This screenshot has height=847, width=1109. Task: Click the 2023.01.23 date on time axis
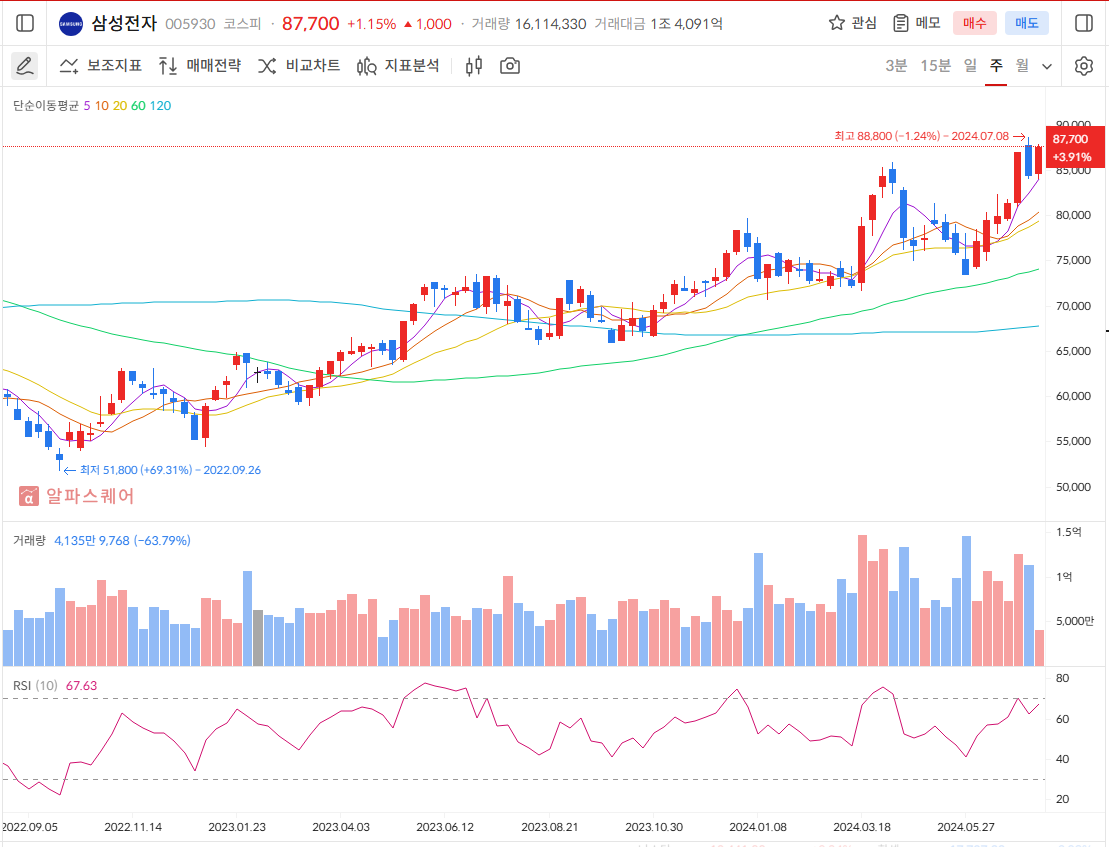pos(237,826)
